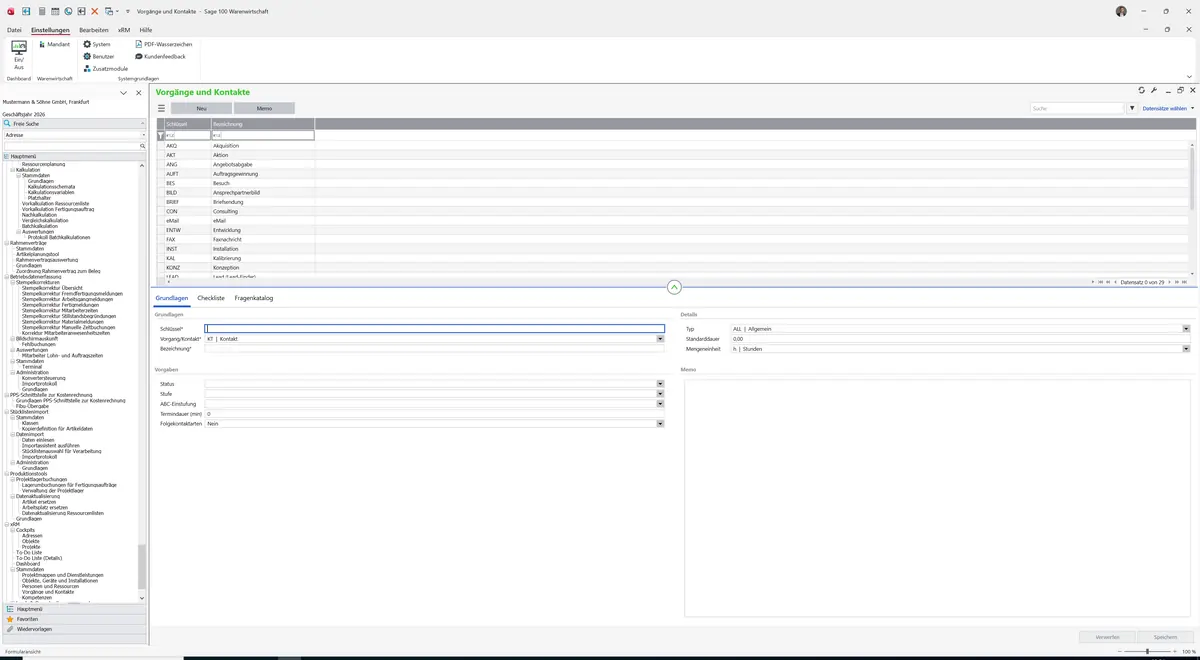Click the search filter triangle button beside Suche
Screen dimensions: 1200x660
1132,108
